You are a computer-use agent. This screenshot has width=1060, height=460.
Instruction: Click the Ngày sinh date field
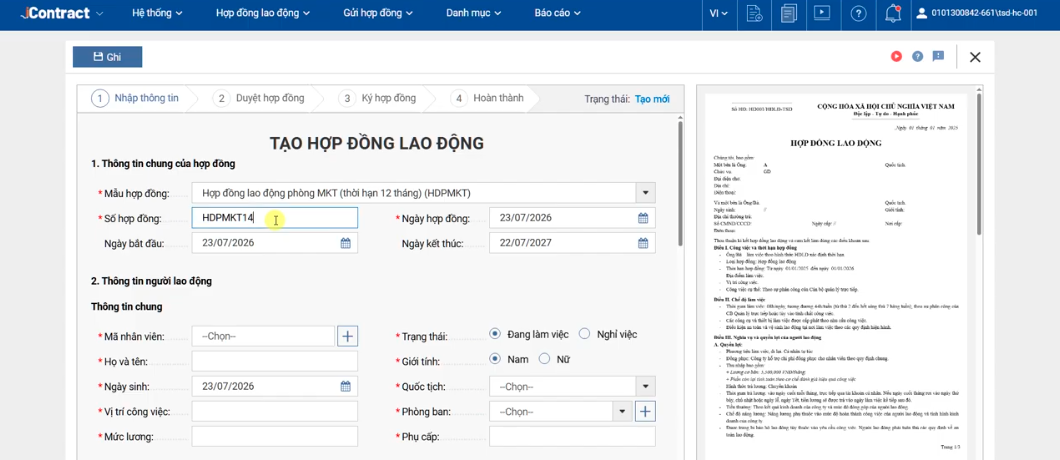point(274,386)
